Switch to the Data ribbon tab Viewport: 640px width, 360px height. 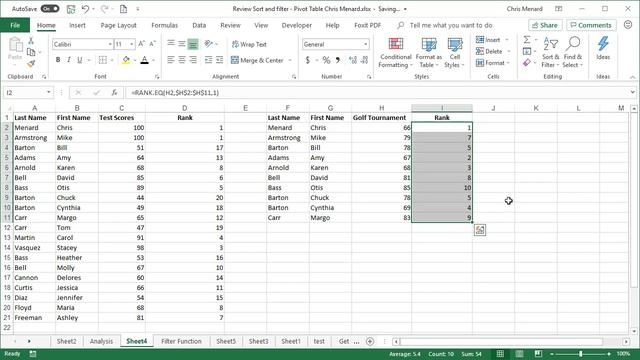(199, 25)
